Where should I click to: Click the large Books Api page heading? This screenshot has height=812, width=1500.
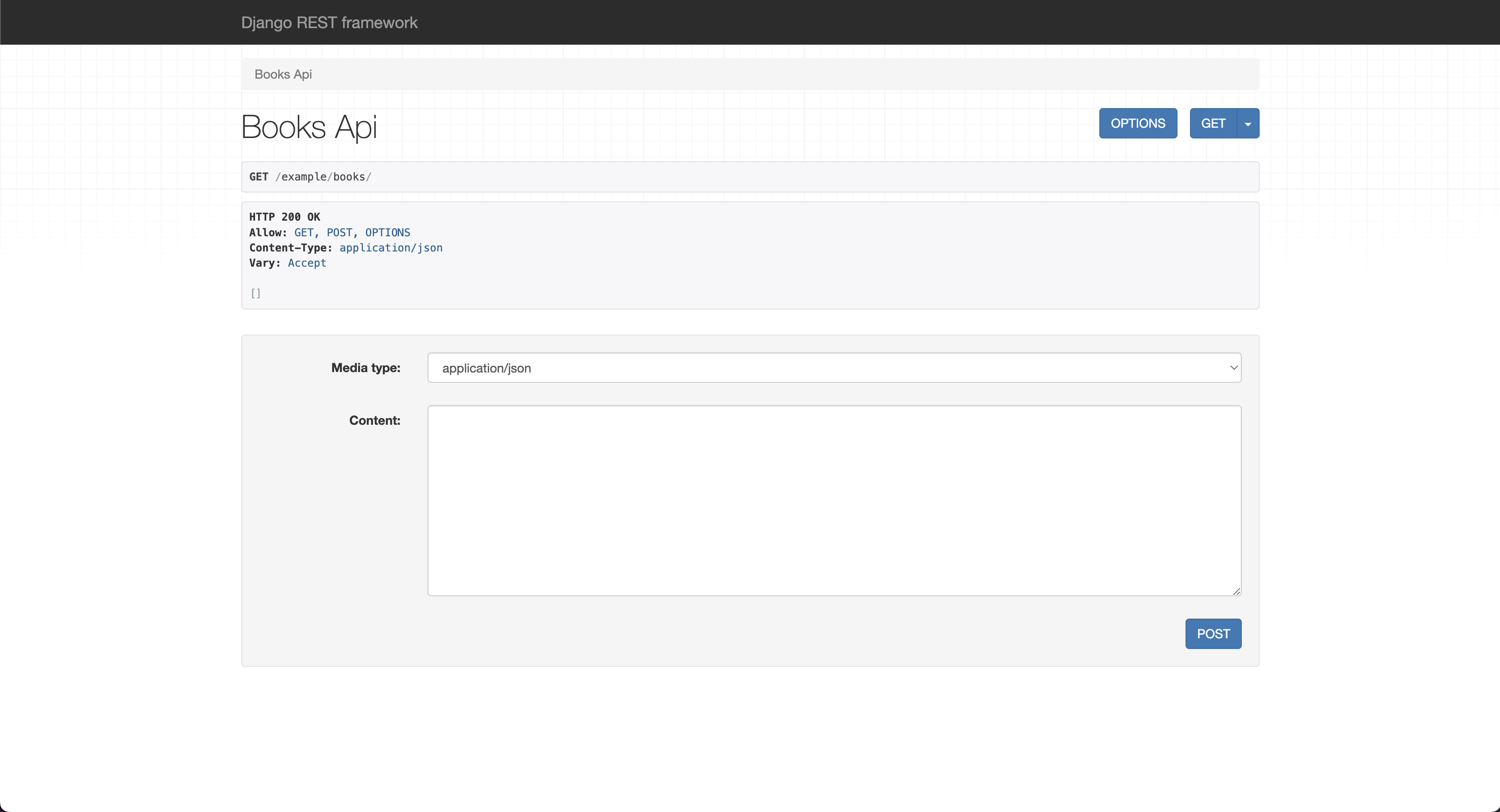(x=309, y=127)
